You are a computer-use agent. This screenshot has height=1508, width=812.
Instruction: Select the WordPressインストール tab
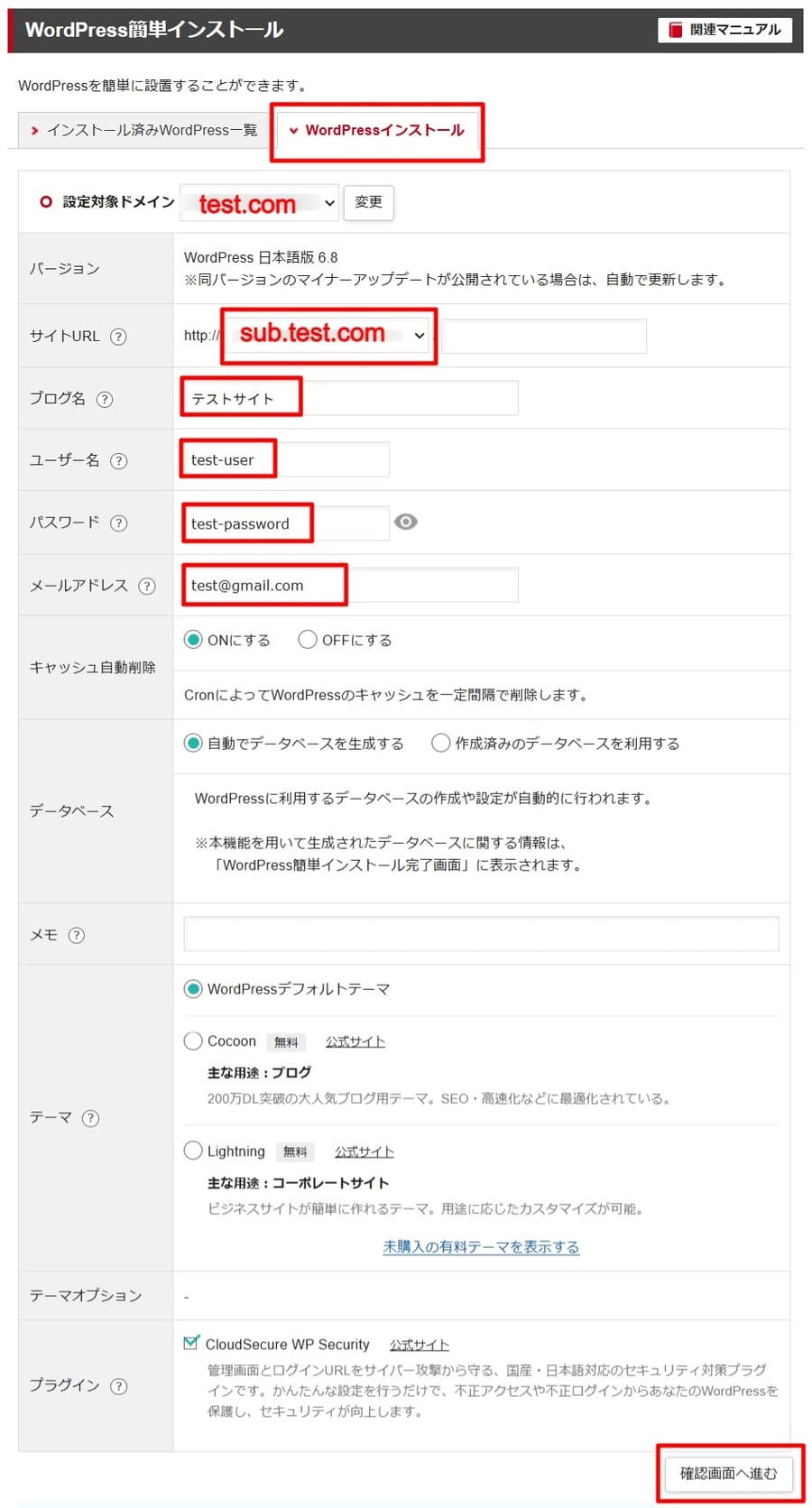[x=377, y=131]
